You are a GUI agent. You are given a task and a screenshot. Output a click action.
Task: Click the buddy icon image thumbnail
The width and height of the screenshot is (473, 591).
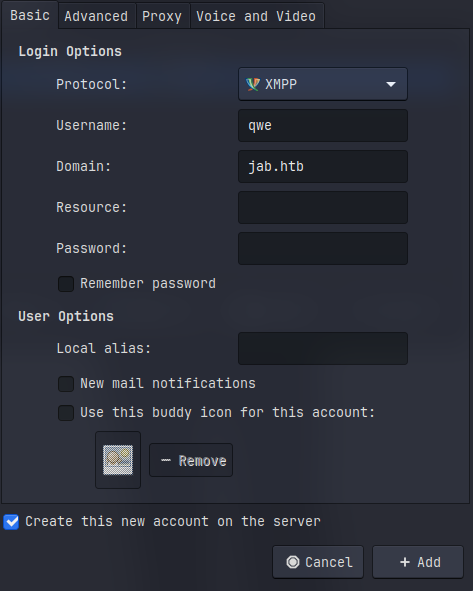click(x=118, y=460)
